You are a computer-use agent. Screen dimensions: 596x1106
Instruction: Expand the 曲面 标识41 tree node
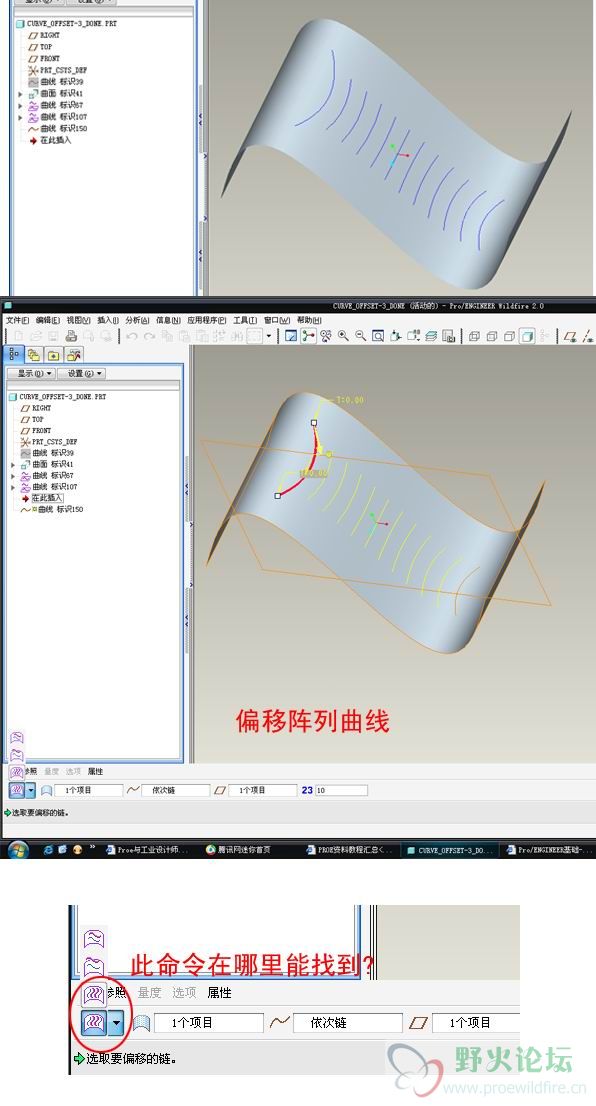[13, 465]
